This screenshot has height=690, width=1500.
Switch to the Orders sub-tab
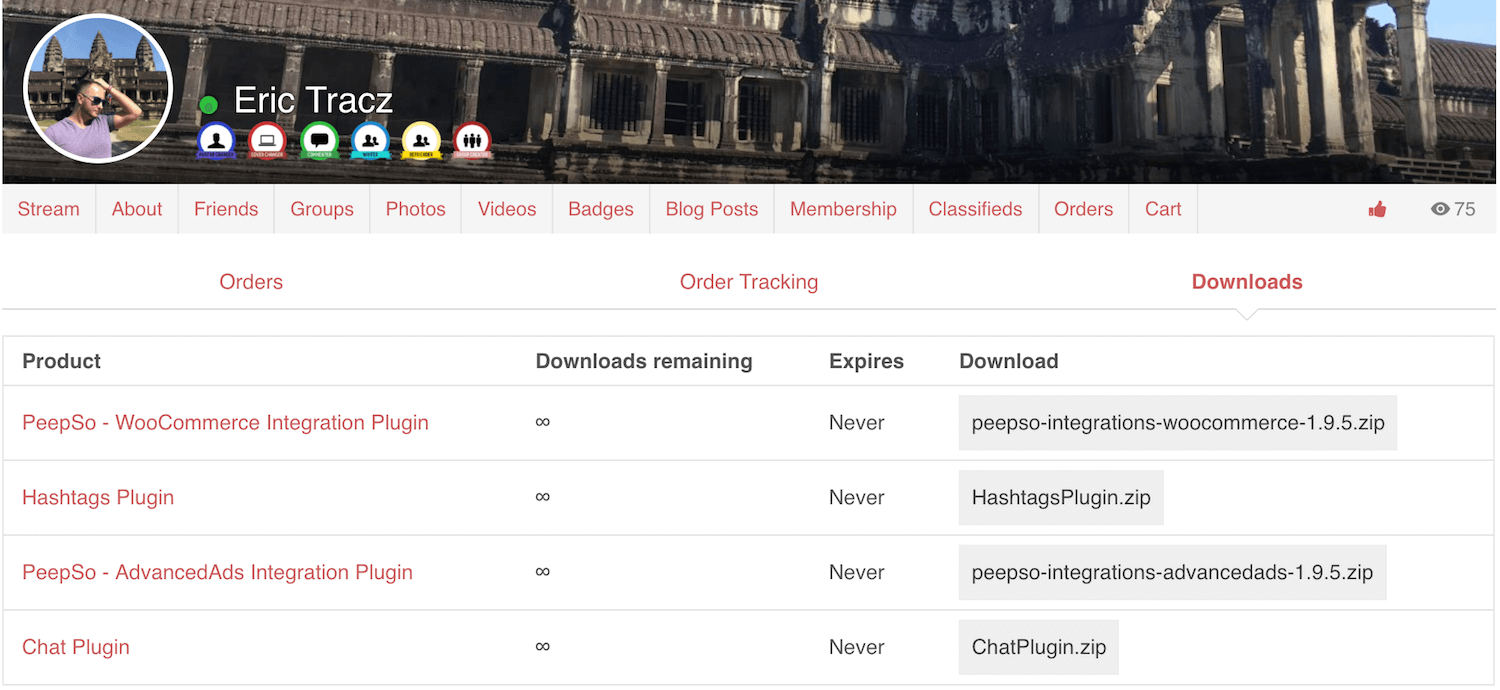(251, 282)
